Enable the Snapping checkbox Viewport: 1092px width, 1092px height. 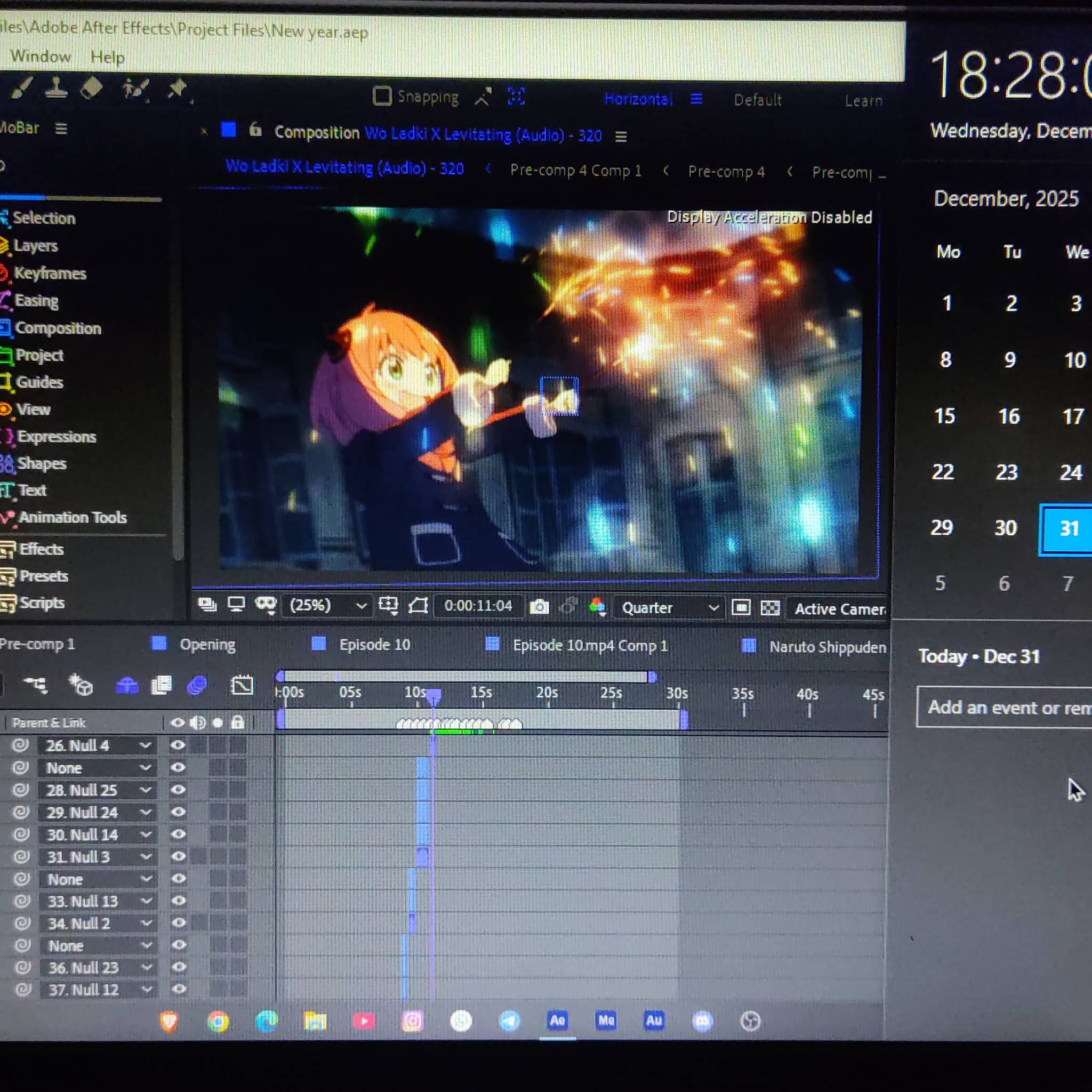point(382,96)
